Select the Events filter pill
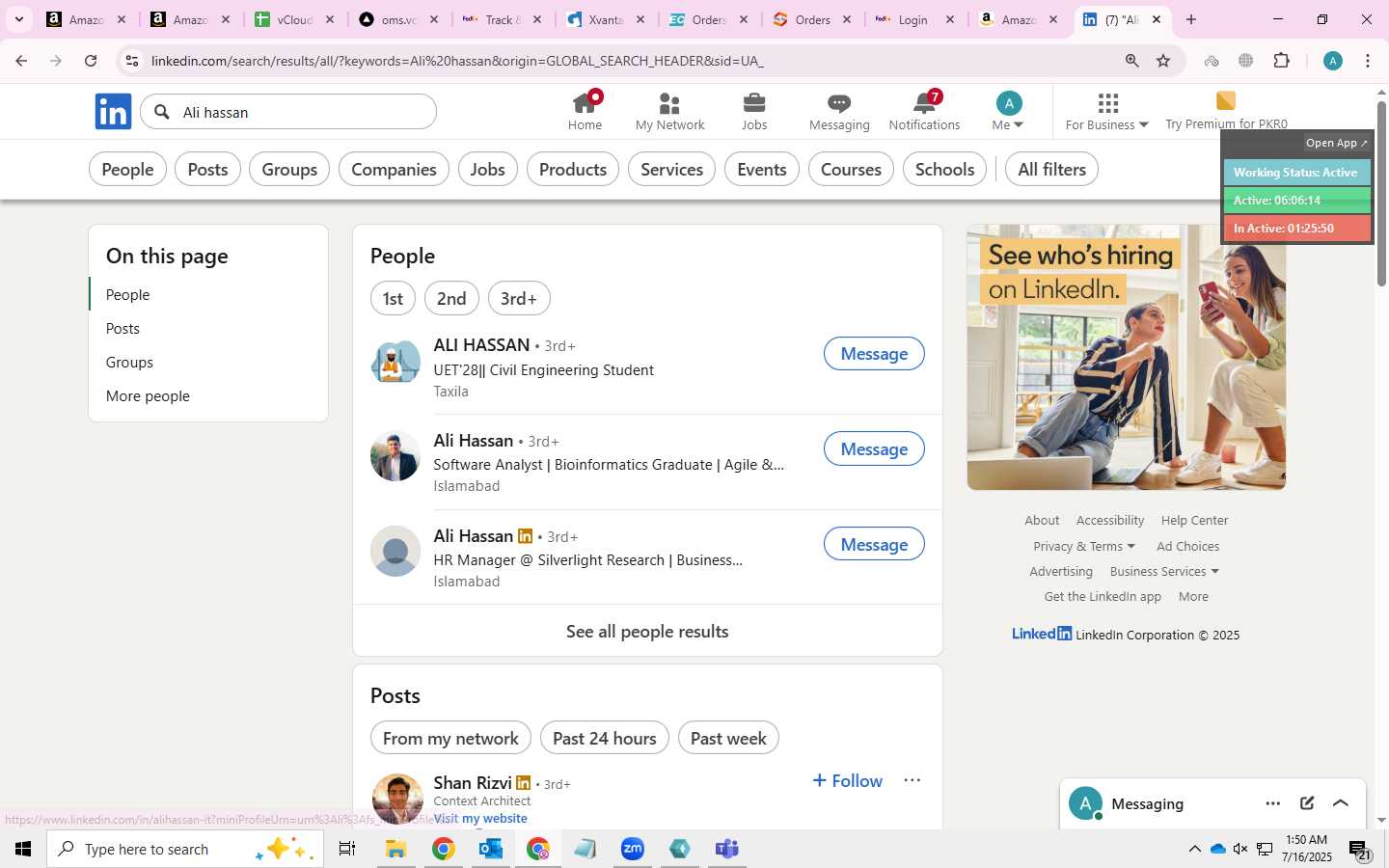Screen dimensions: 1389x868 [x=762, y=170]
